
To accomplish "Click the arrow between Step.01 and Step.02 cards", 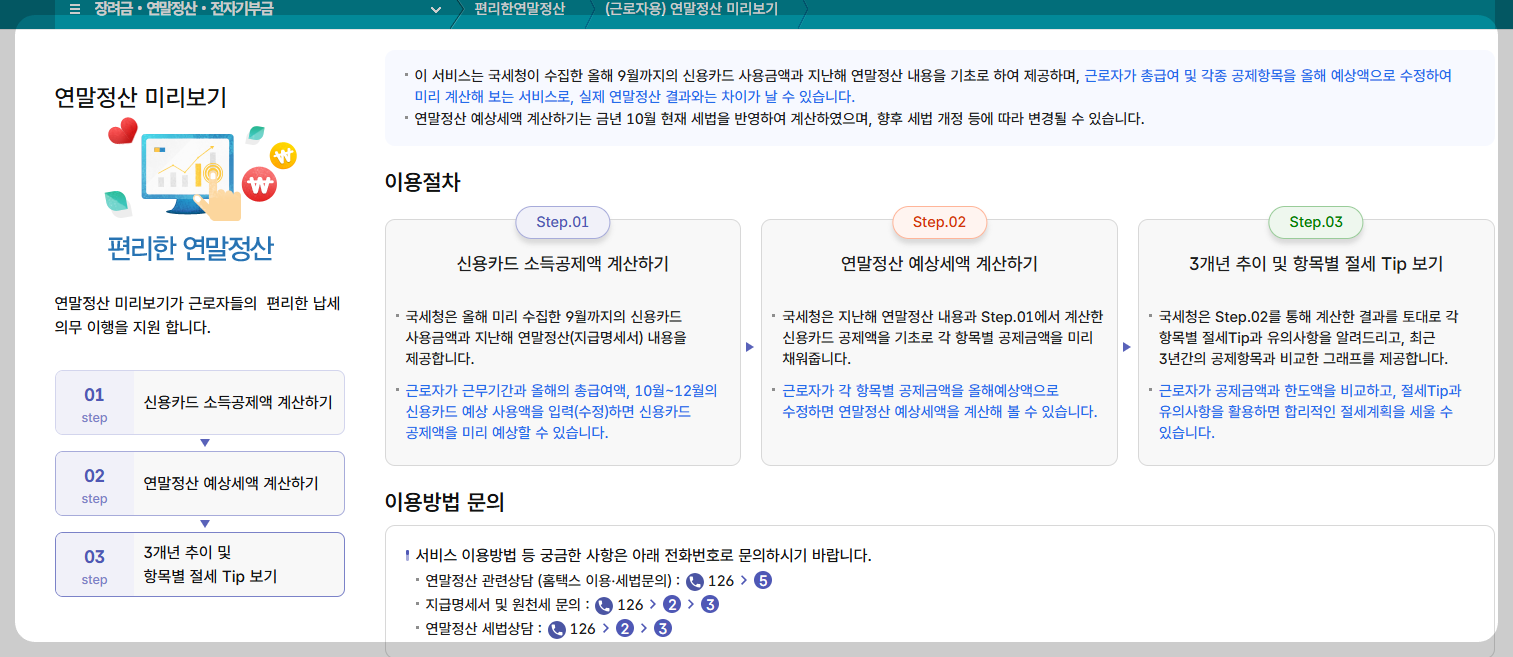I will point(749,347).
